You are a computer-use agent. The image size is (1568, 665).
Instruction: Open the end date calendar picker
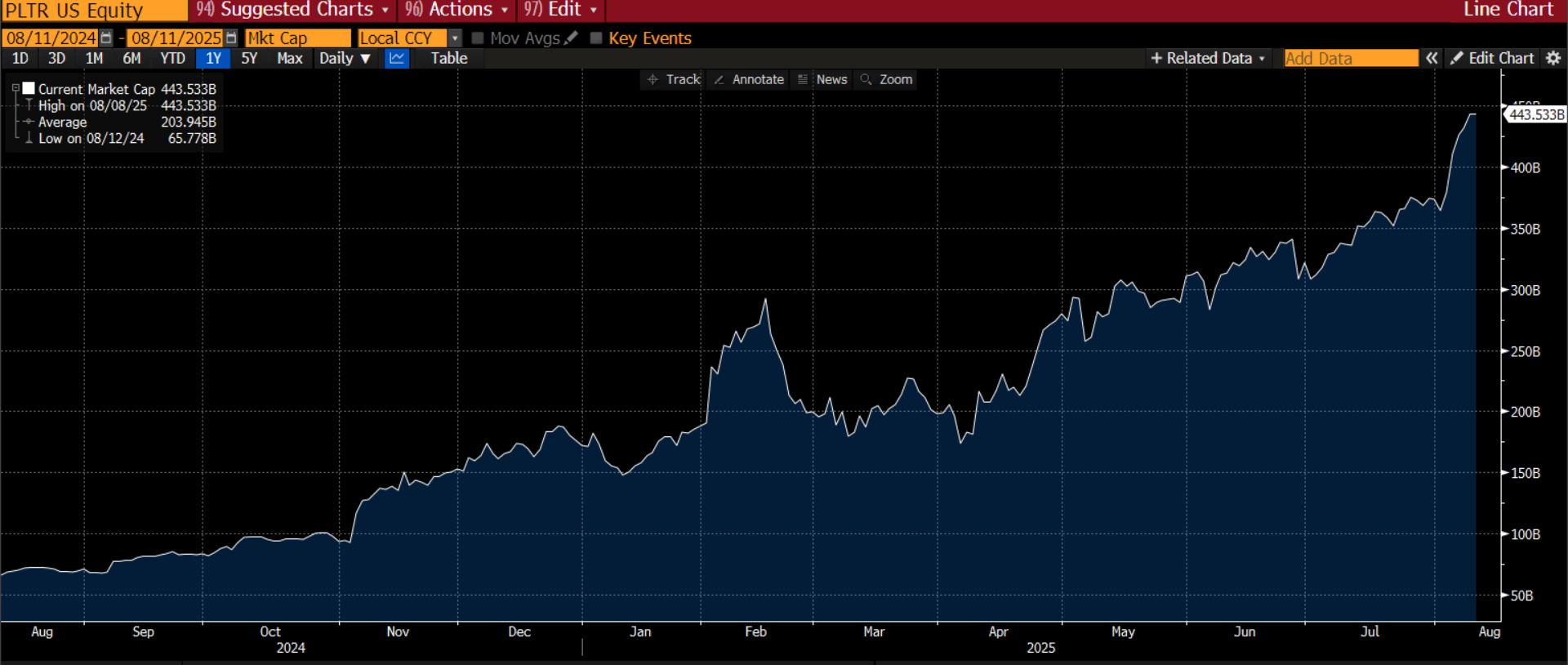[231, 38]
